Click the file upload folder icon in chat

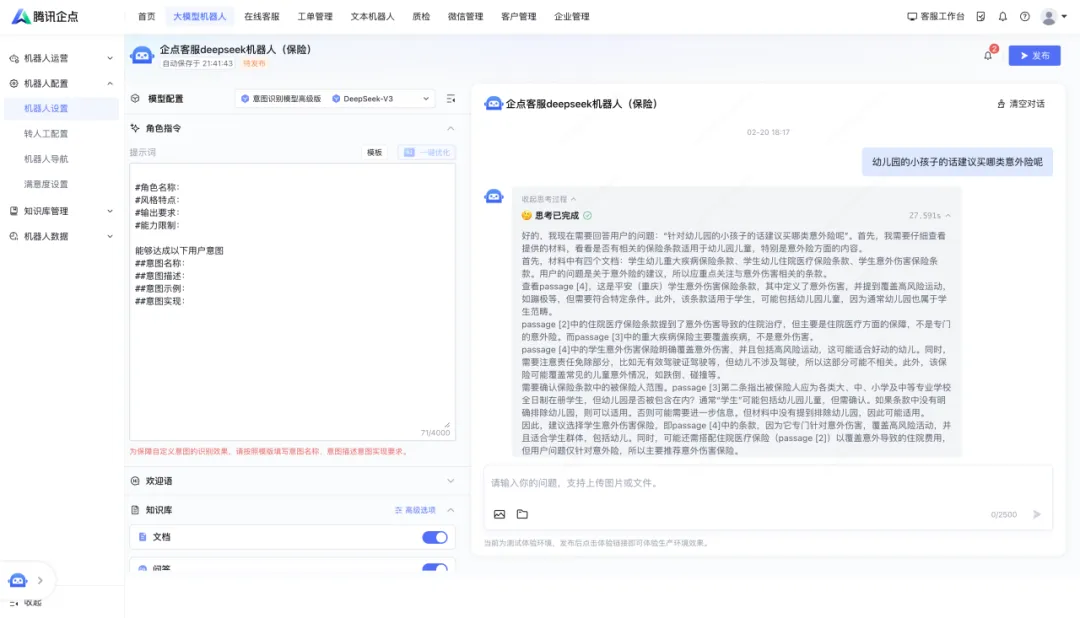[524, 513]
